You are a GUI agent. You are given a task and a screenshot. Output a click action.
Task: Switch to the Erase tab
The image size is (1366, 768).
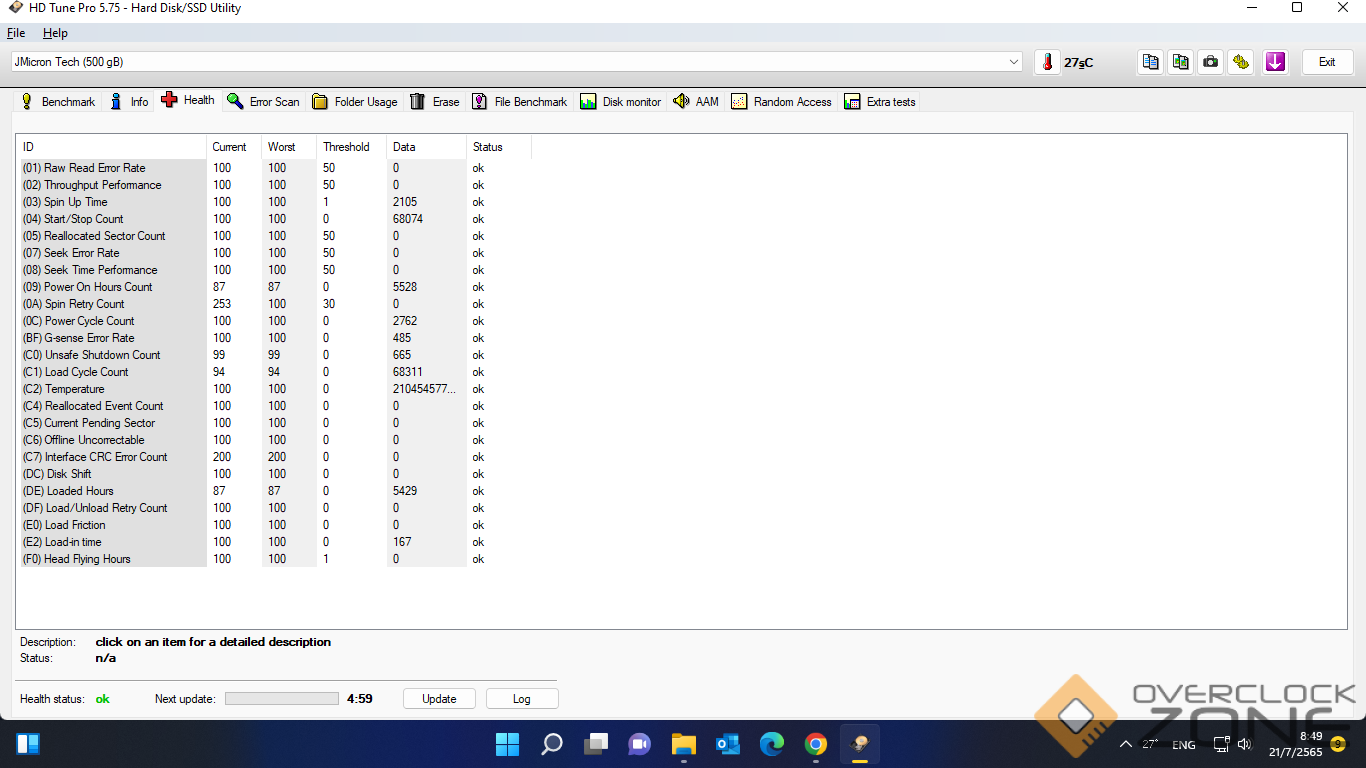435,102
